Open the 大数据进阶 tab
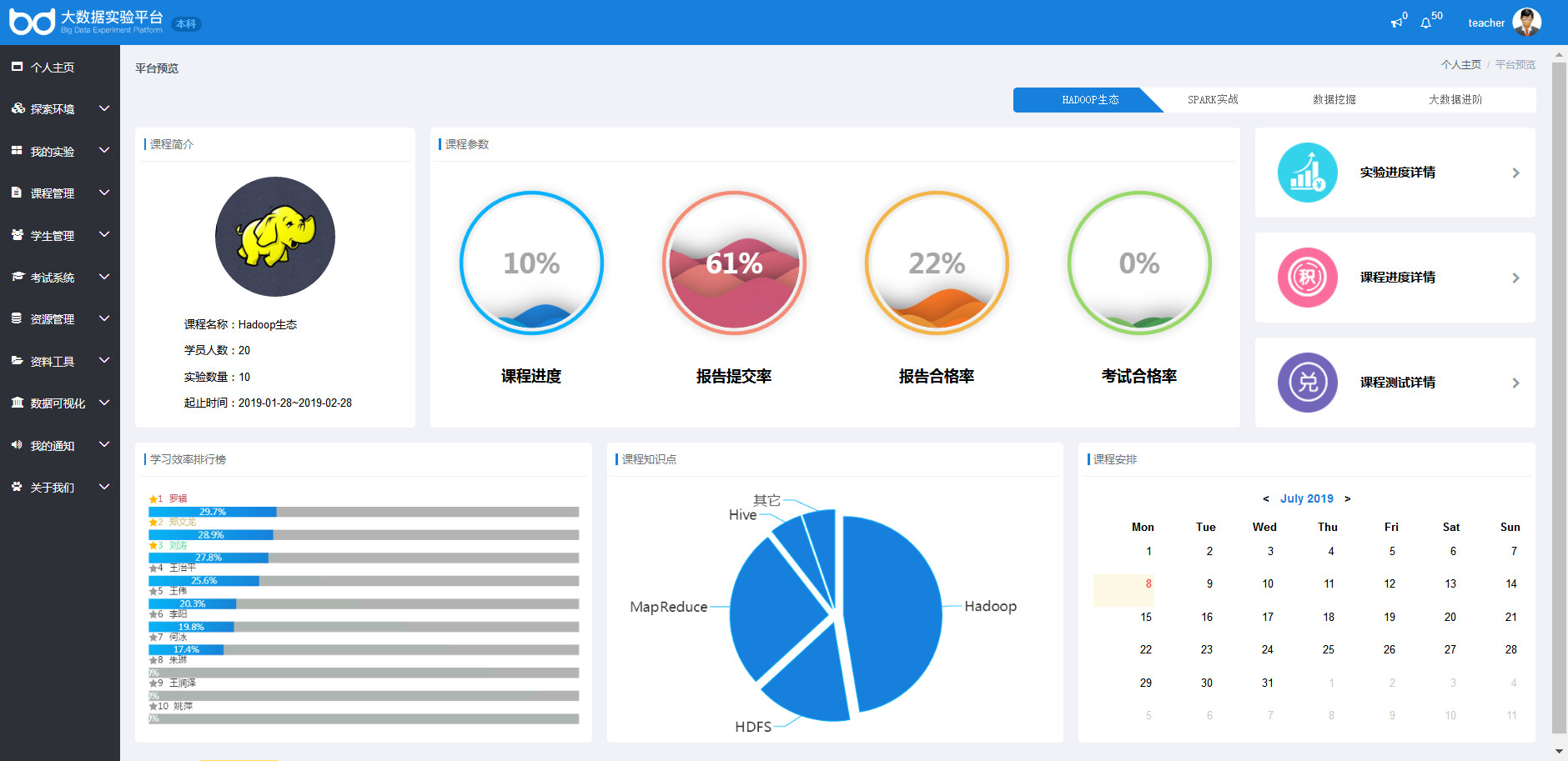This screenshot has height=761, width=1568. point(1455,100)
